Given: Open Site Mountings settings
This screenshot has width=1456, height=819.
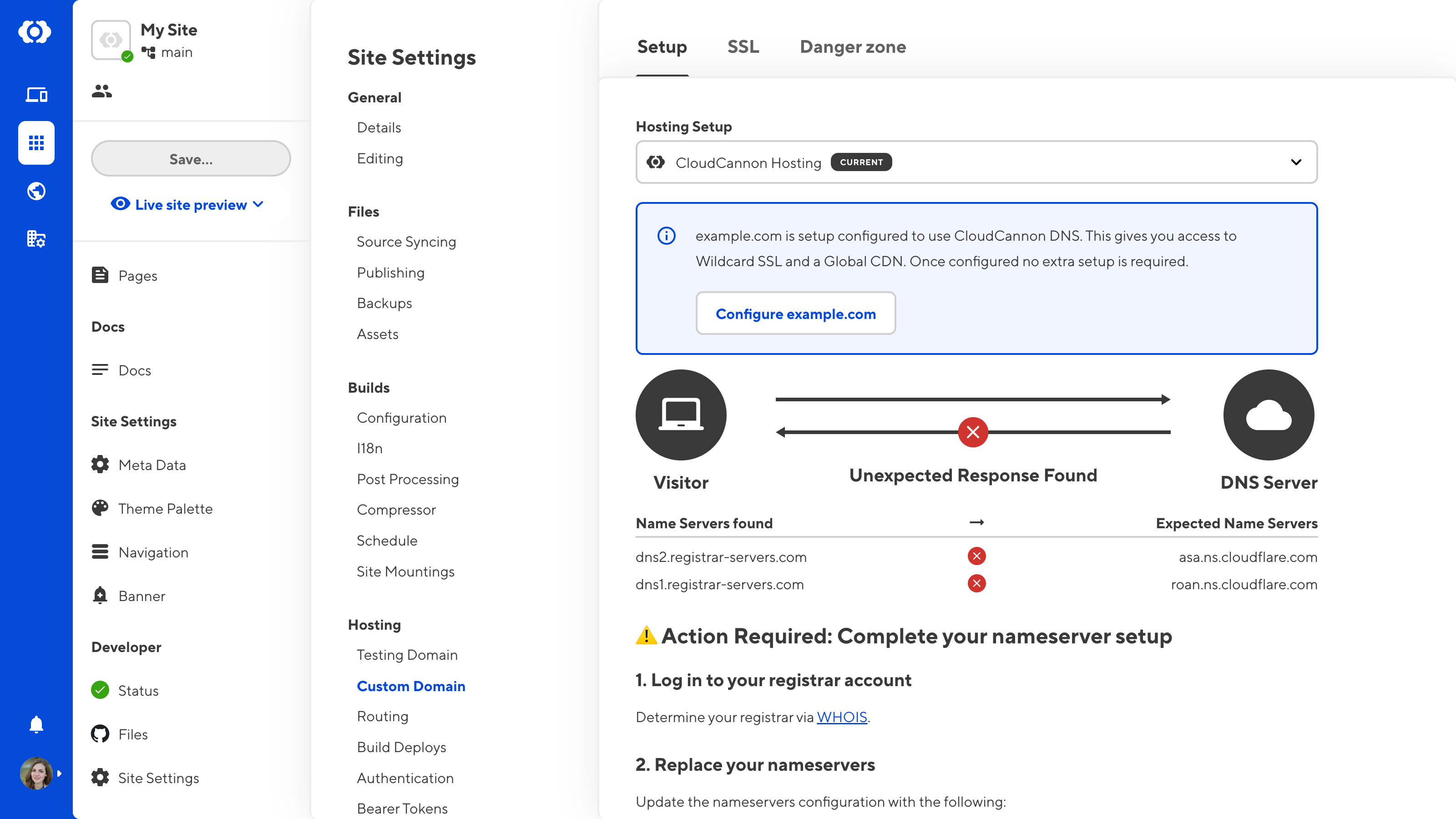Looking at the screenshot, I should (x=405, y=571).
